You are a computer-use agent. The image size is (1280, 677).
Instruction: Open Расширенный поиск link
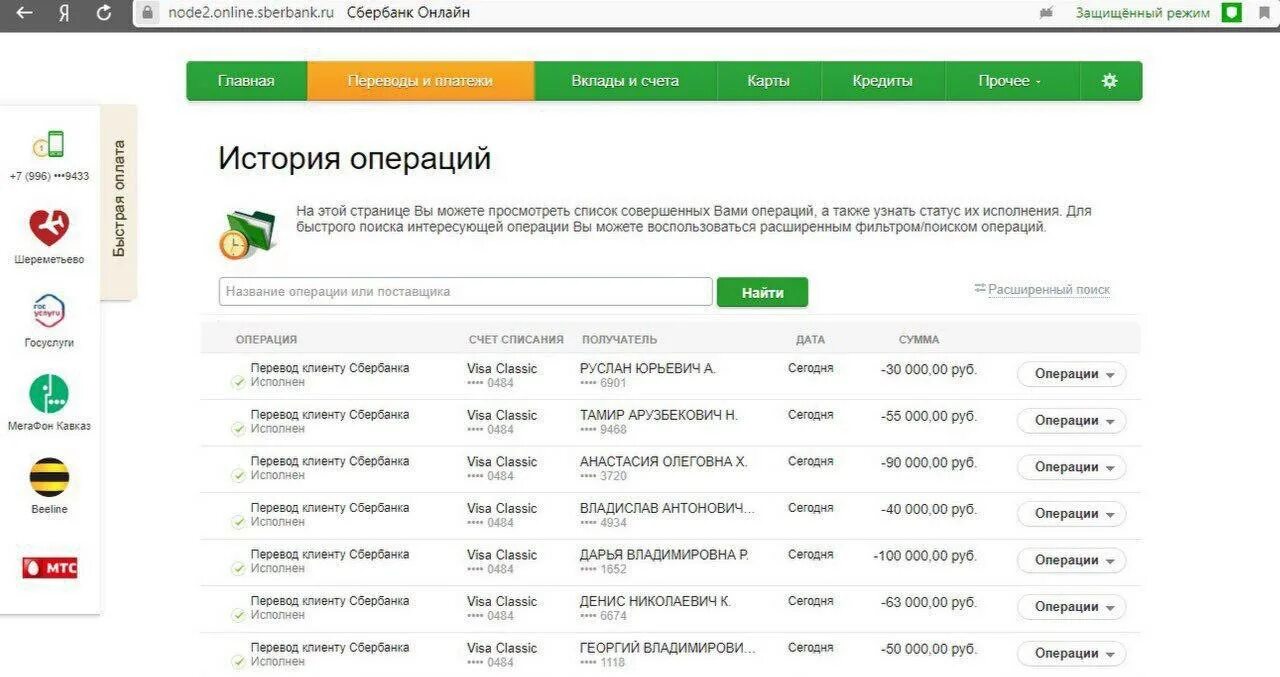point(1049,290)
